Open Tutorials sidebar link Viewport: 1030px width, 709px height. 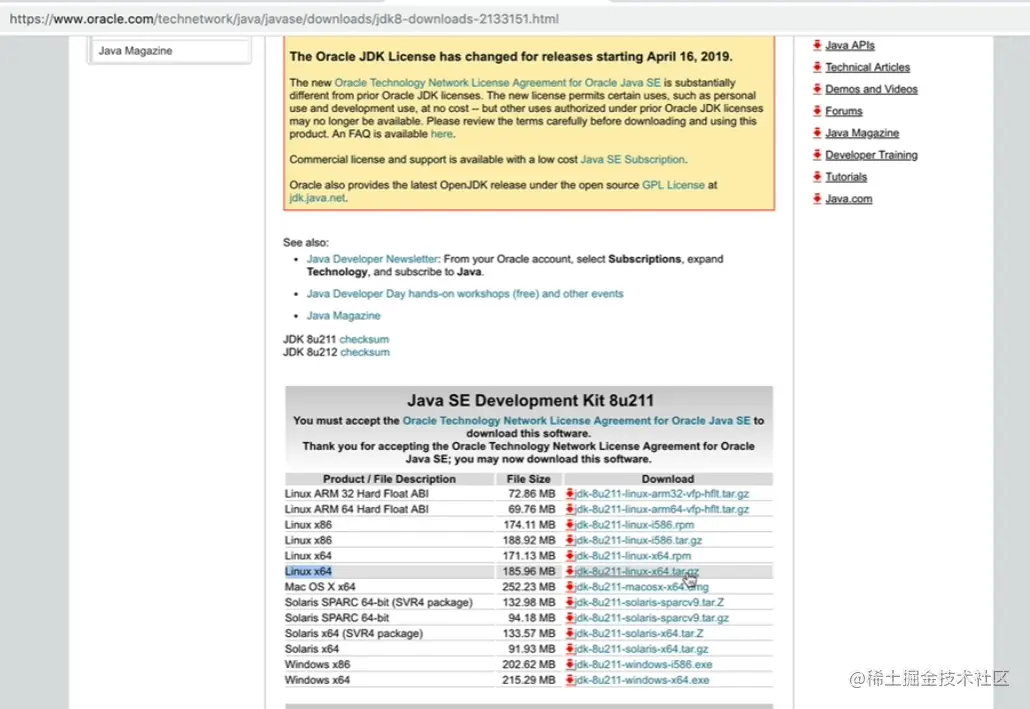[846, 177]
